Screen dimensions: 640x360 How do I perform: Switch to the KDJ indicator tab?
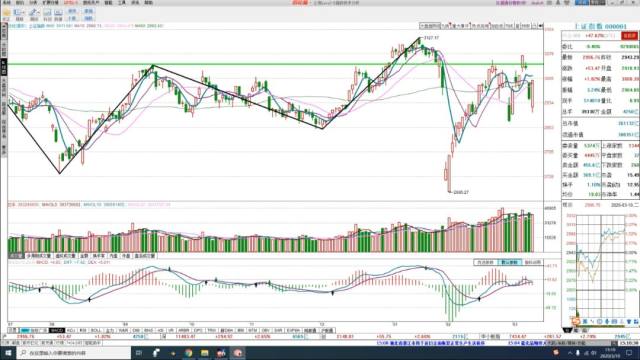[71, 330]
